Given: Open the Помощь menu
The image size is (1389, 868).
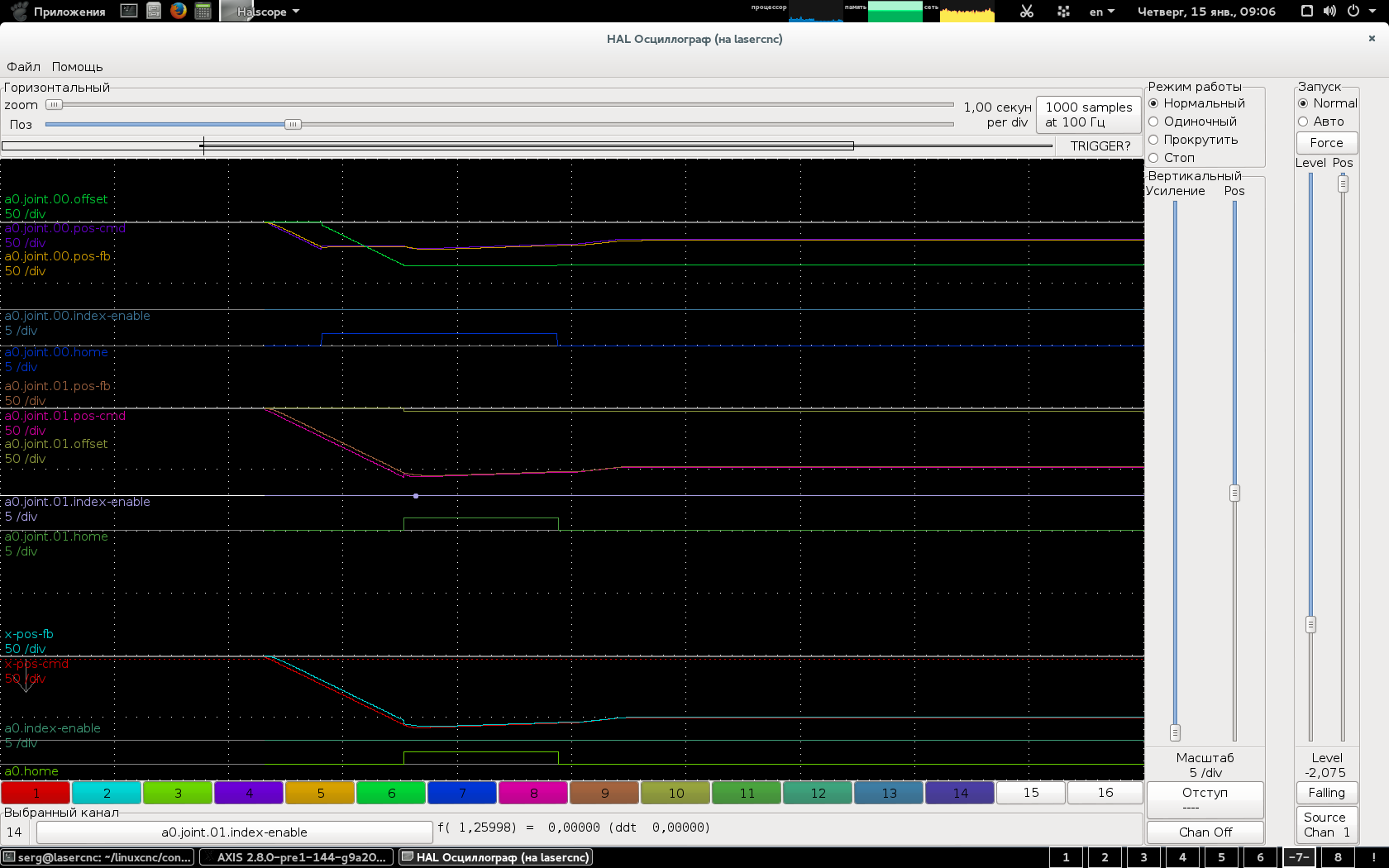Looking at the screenshot, I should coord(77,67).
